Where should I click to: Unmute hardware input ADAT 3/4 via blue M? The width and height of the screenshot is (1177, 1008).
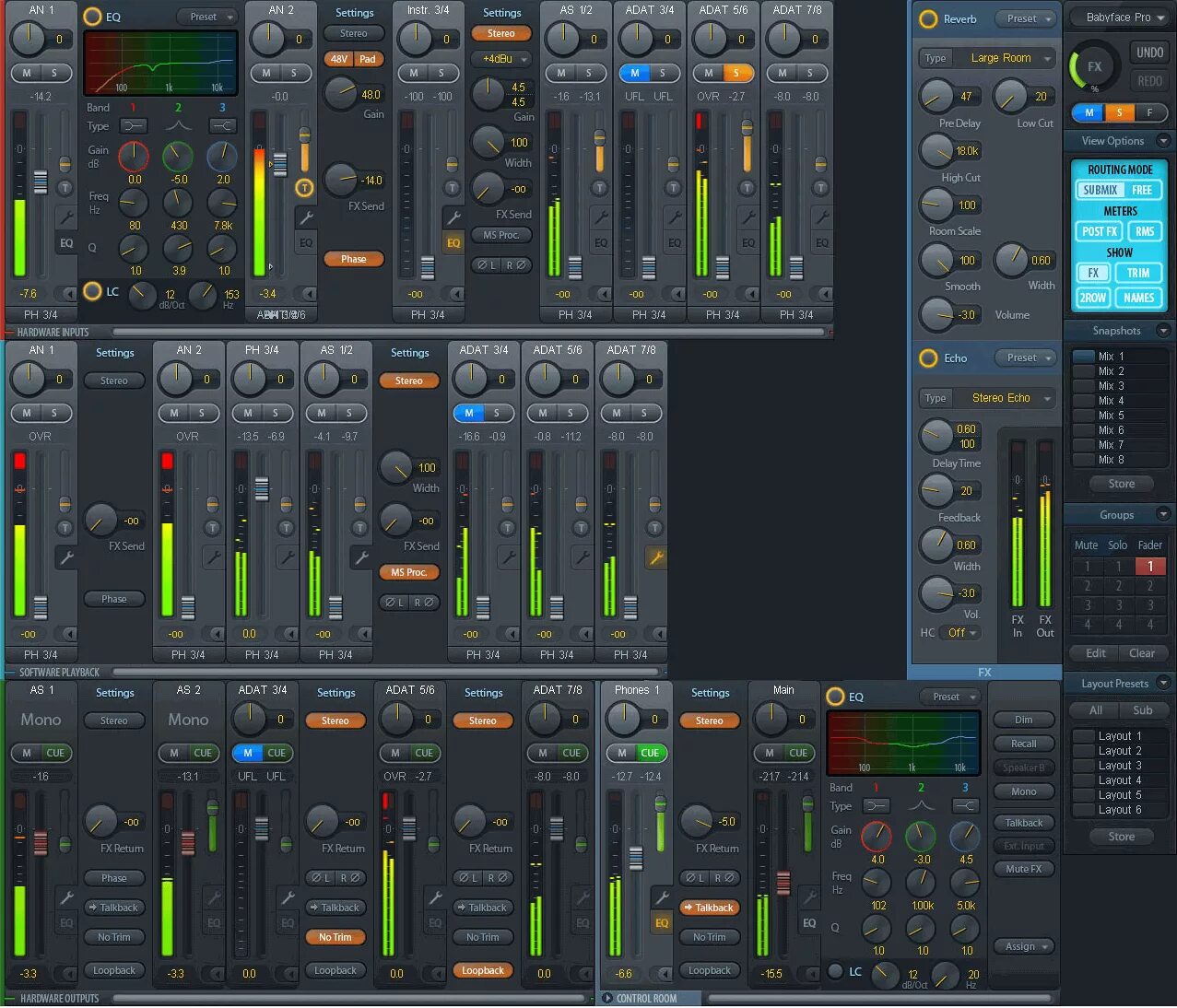coord(634,73)
